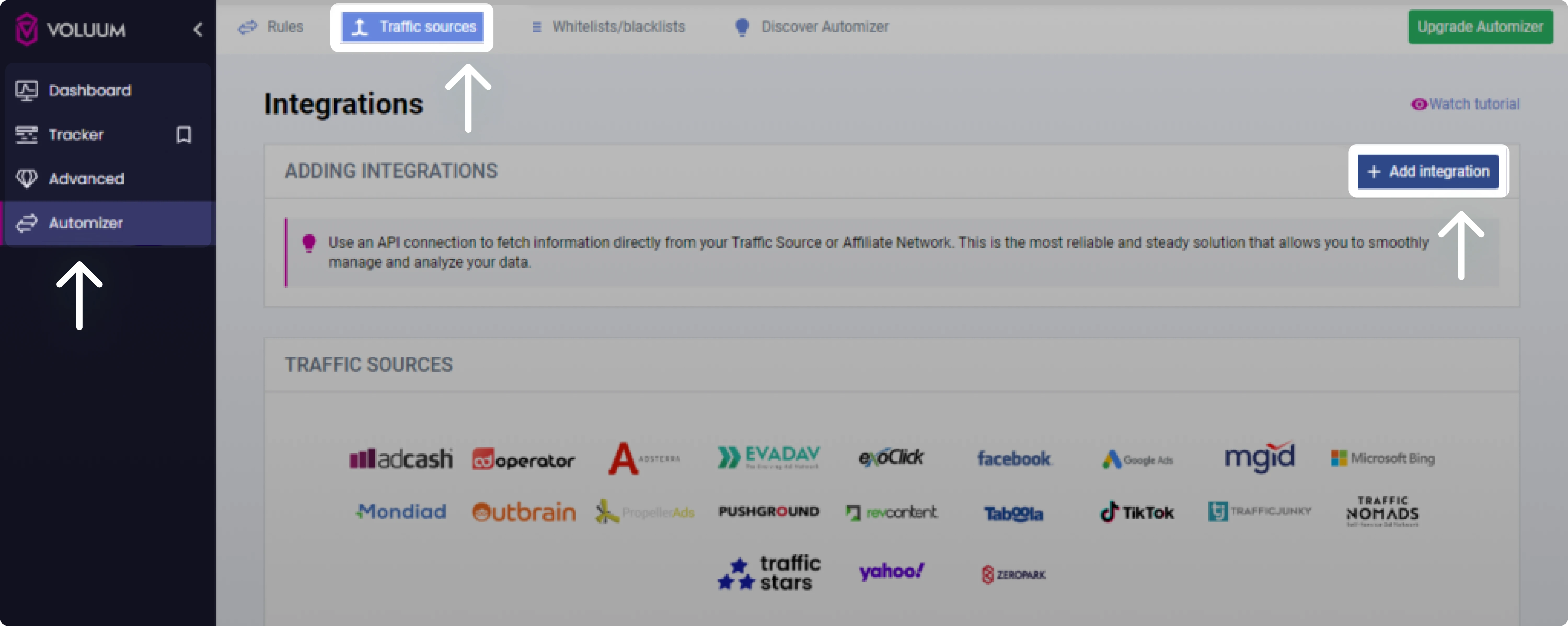This screenshot has width=1568, height=626.
Task: Open the Tracker section
Action: pyautogui.click(x=76, y=135)
